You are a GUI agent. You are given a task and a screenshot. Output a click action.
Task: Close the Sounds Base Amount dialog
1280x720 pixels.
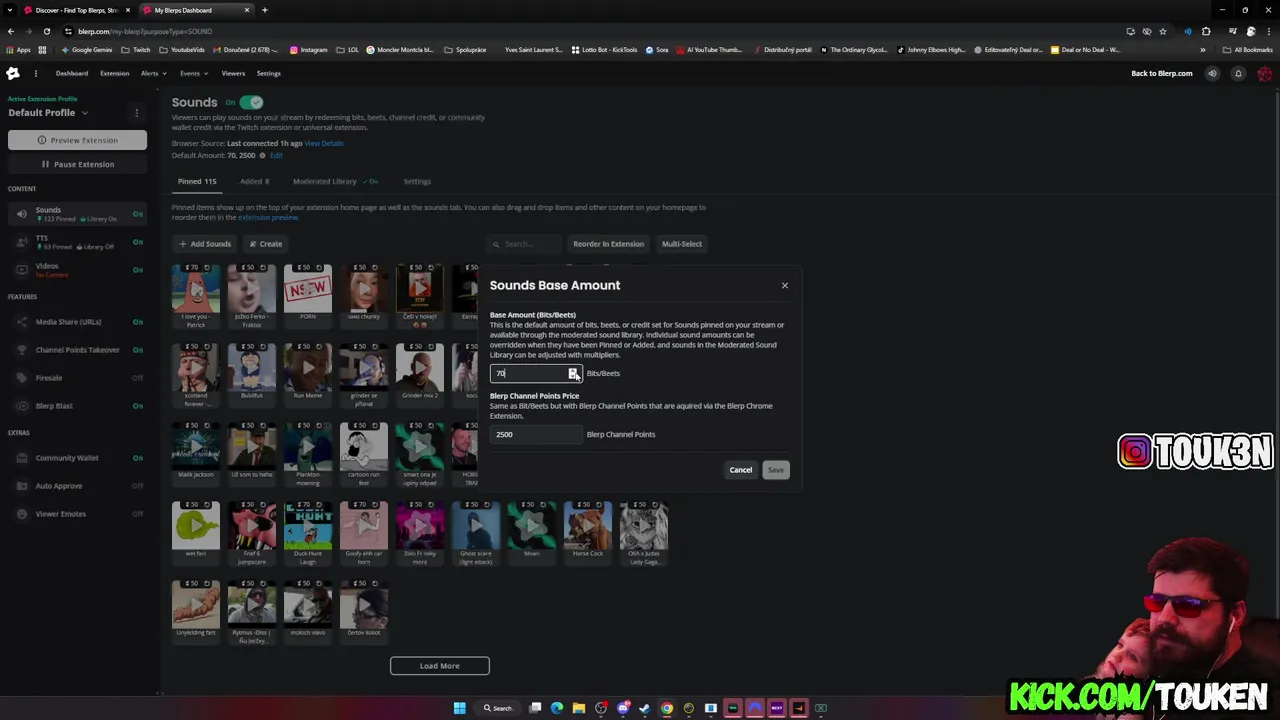pos(785,286)
